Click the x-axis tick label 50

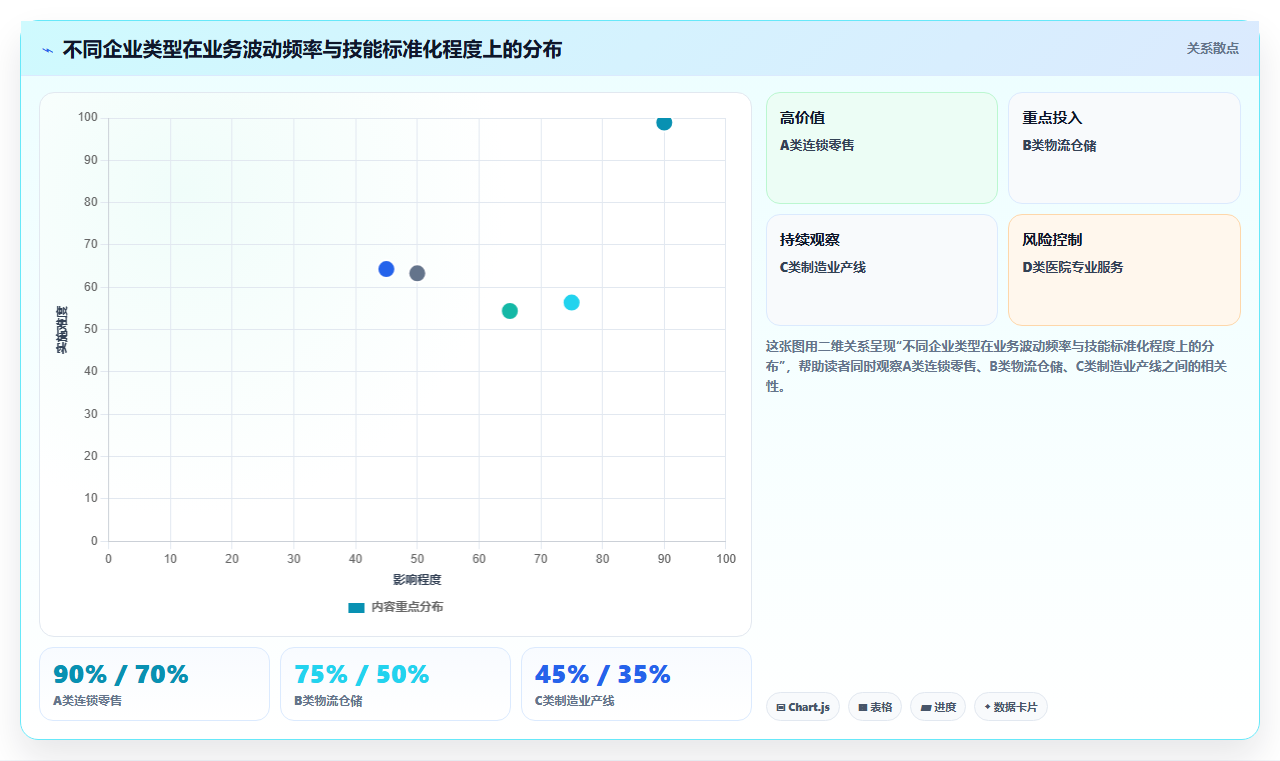coord(417,559)
